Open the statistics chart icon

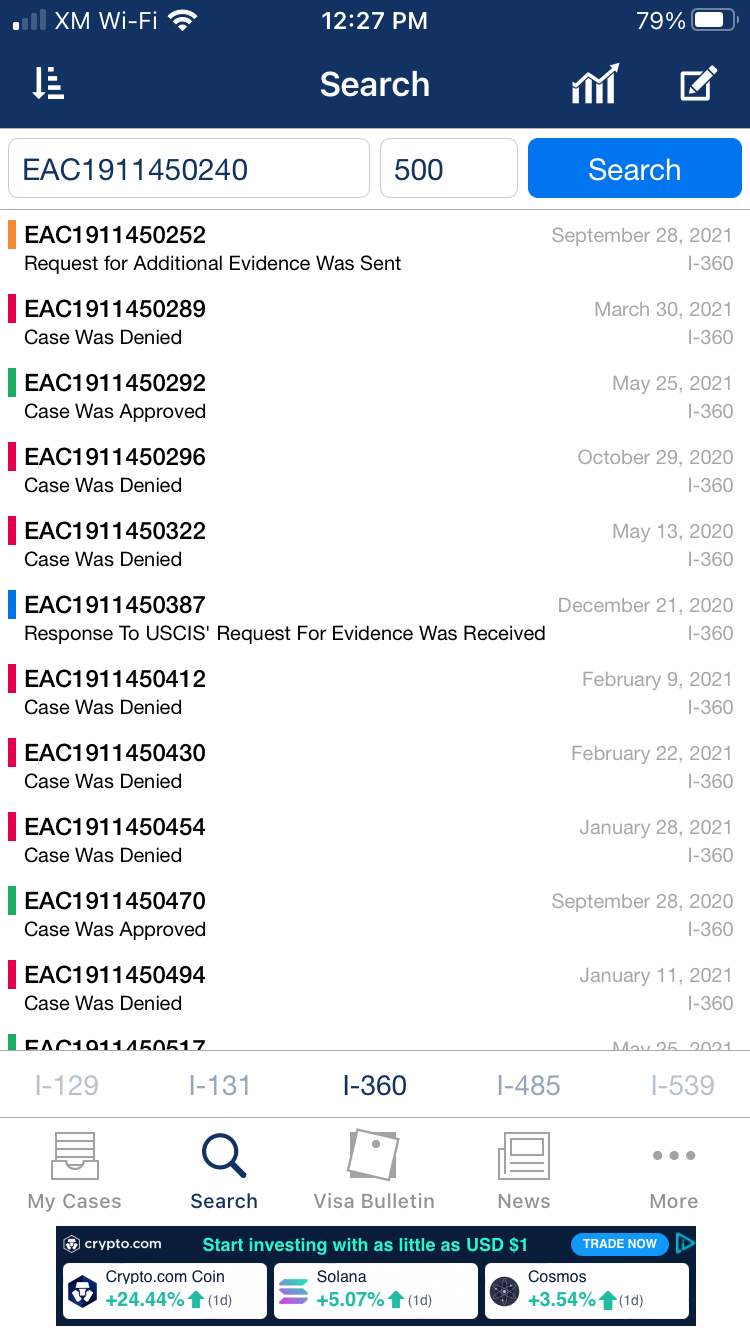point(595,84)
